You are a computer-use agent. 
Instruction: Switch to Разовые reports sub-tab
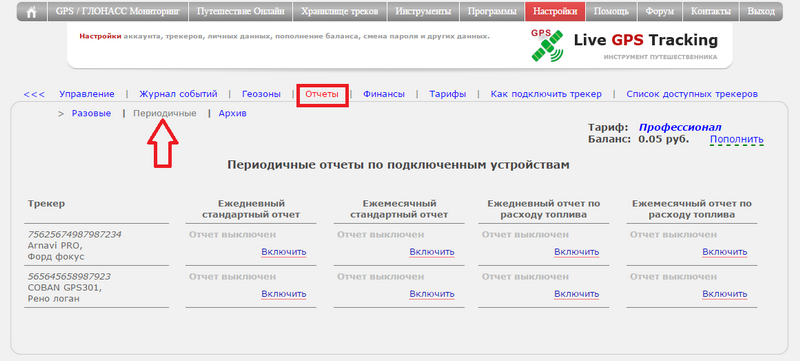[x=91, y=114]
